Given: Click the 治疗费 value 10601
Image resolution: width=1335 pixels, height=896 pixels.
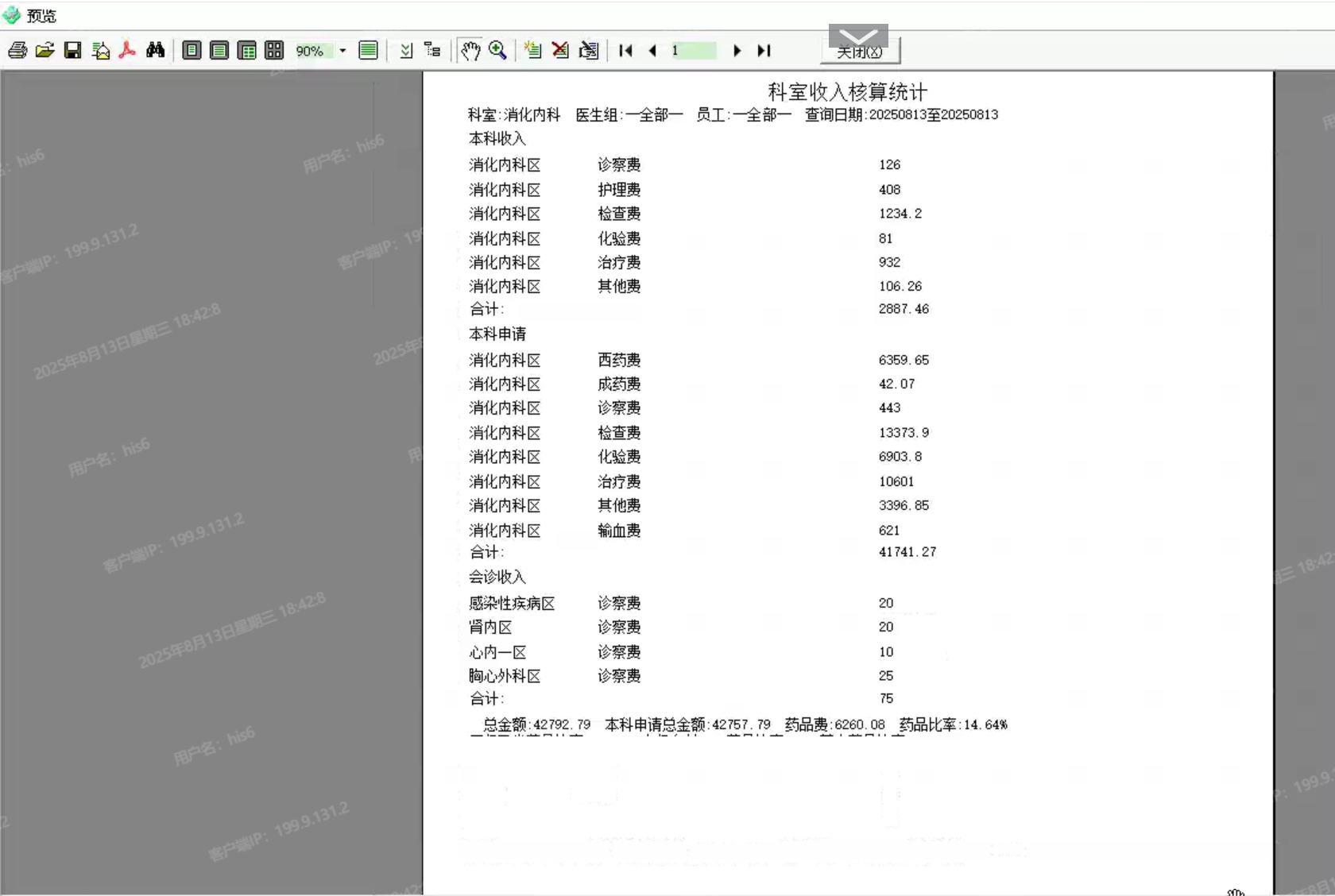Looking at the screenshot, I should (896, 482).
